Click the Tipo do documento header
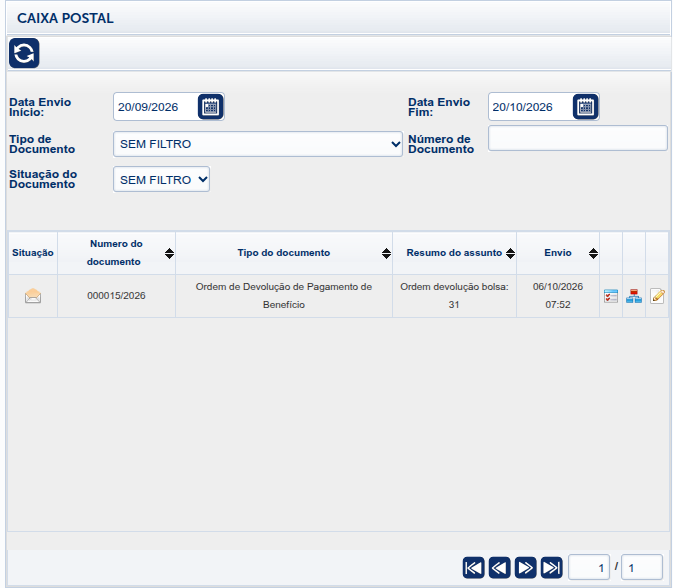This screenshot has width=673, height=588. (x=284, y=253)
